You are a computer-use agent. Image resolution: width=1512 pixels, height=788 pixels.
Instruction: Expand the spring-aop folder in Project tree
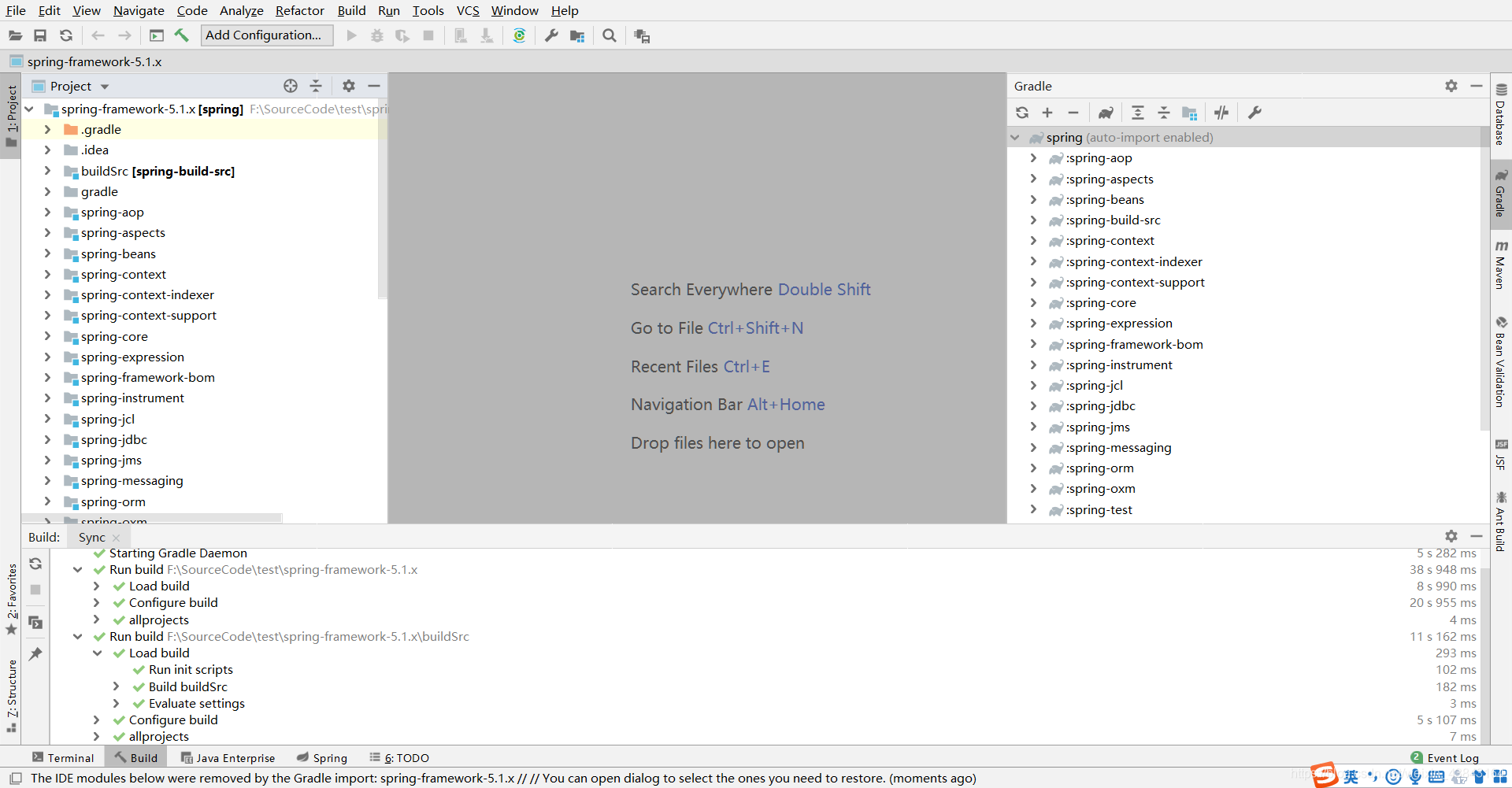pyautogui.click(x=47, y=212)
